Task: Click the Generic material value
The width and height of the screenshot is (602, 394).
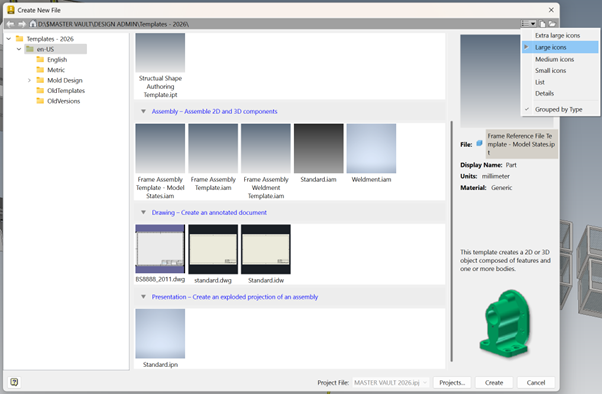Action: (x=501, y=188)
